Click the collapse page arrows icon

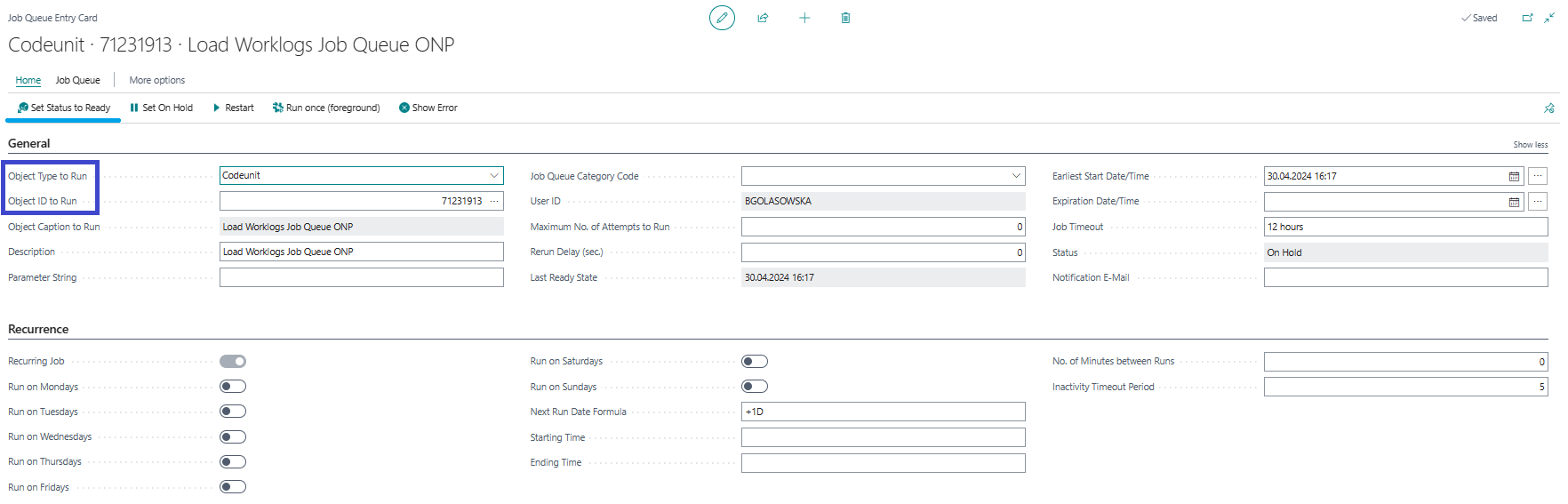pyautogui.click(x=1549, y=18)
